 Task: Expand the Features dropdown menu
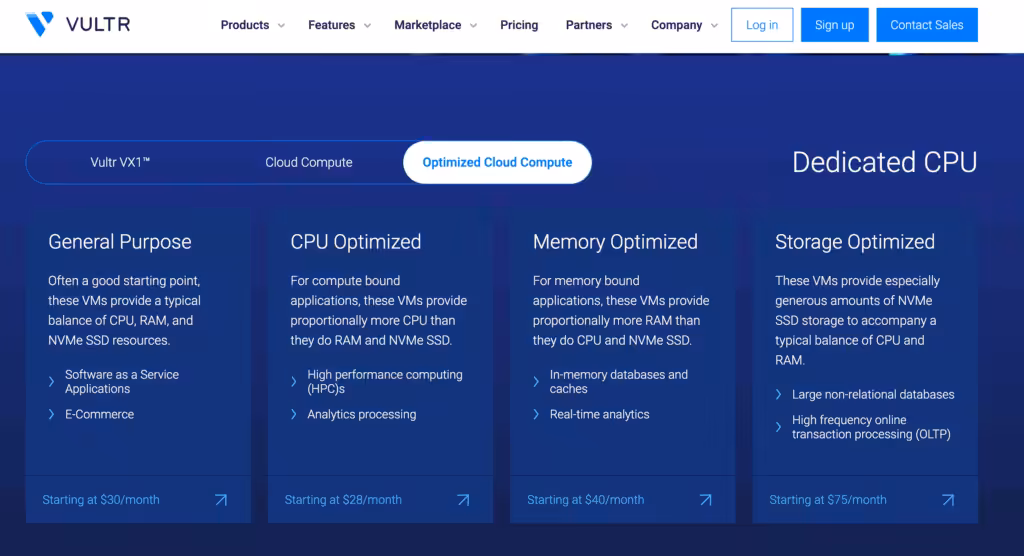[x=339, y=25]
